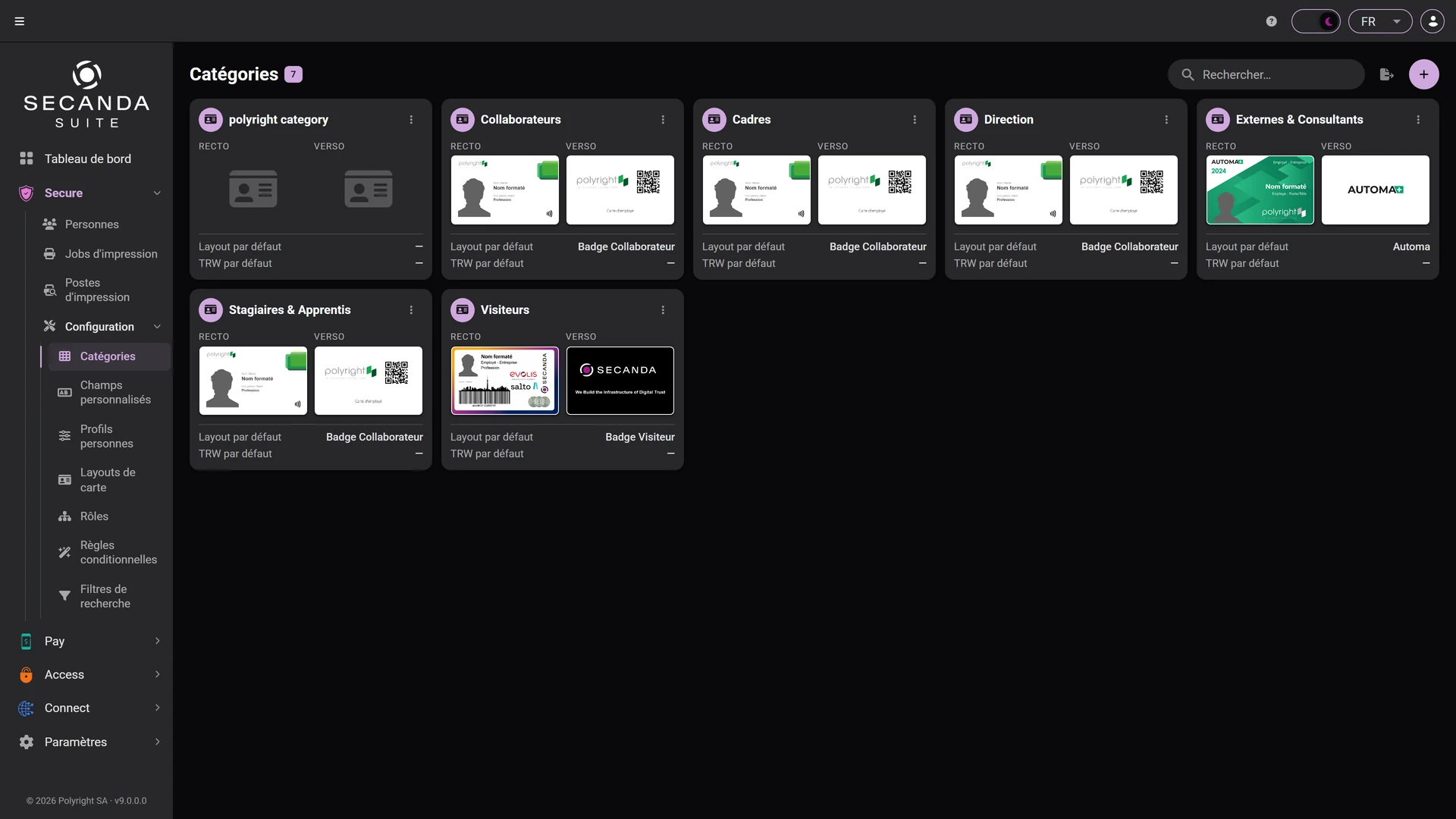The image size is (1456, 819).
Task: Click the Visiteurs verso SECANDA thumbnail
Action: (x=620, y=381)
